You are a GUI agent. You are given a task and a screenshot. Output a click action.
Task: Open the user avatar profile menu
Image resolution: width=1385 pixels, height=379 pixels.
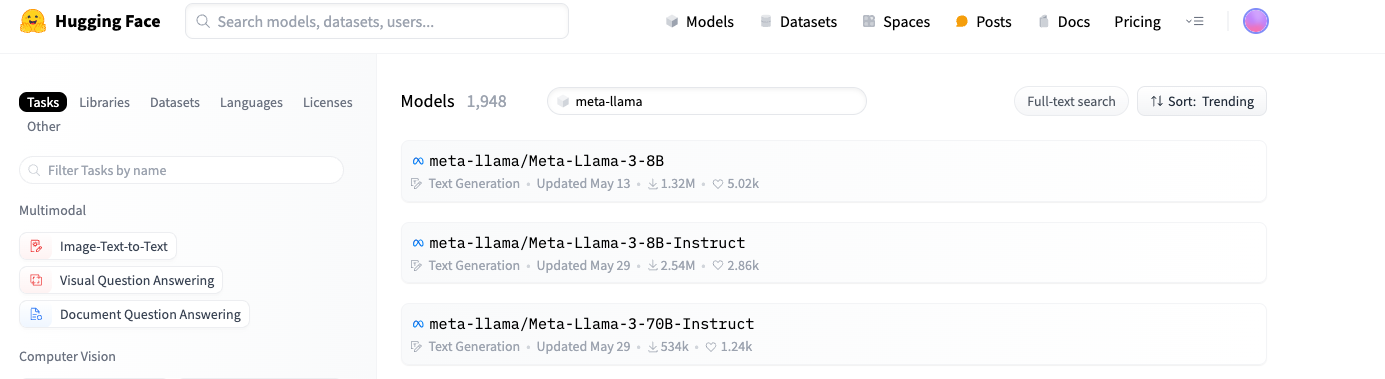pos(1255,21)
